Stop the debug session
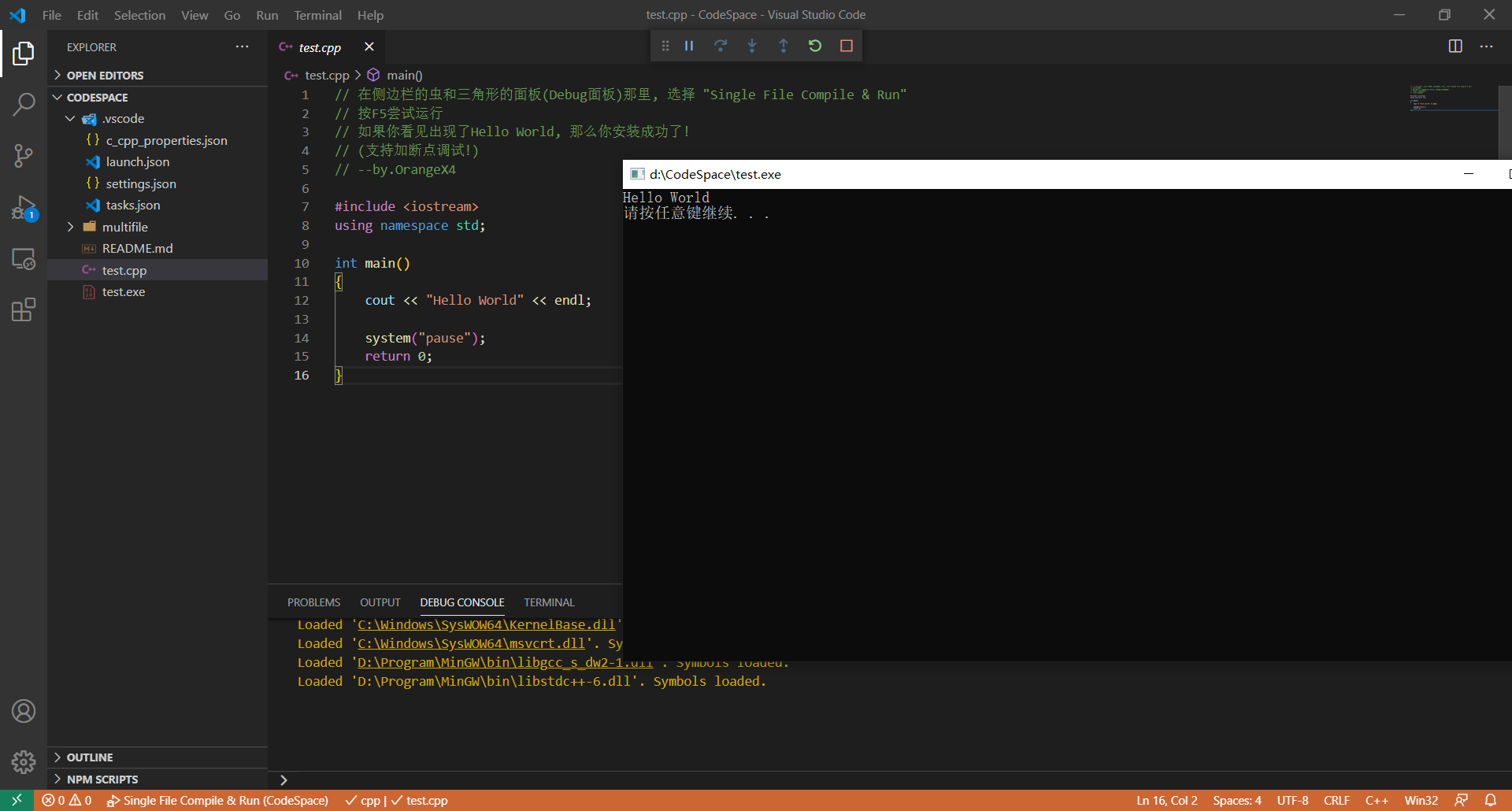This screenshot has height=811, width=1512. [x=847, y=46]
